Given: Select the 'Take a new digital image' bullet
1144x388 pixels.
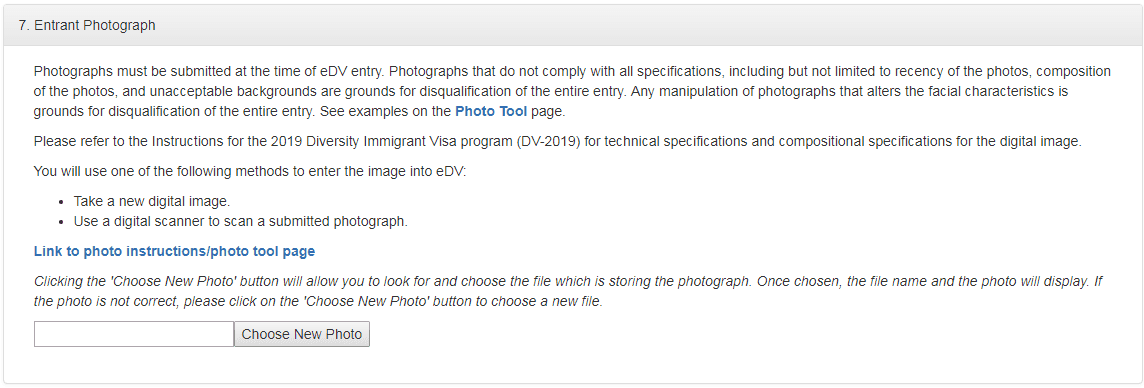Looking at the screenshot, I should (152, 201).
